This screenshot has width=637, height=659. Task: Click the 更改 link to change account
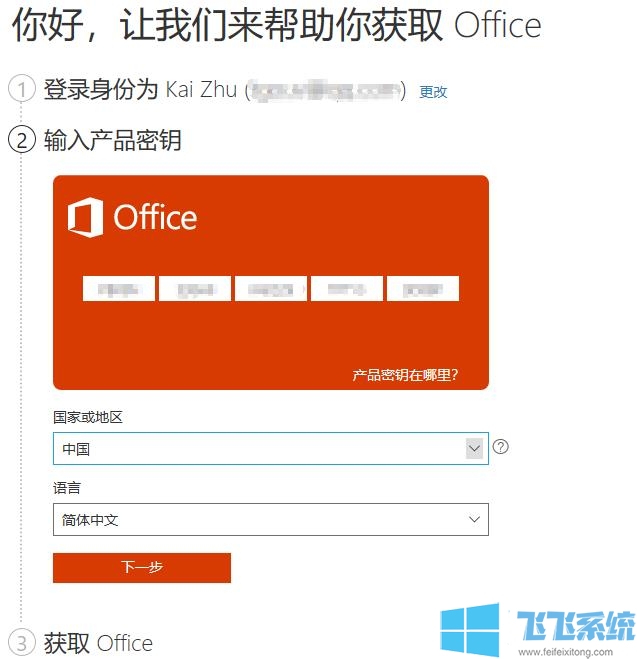click(433, 92)
